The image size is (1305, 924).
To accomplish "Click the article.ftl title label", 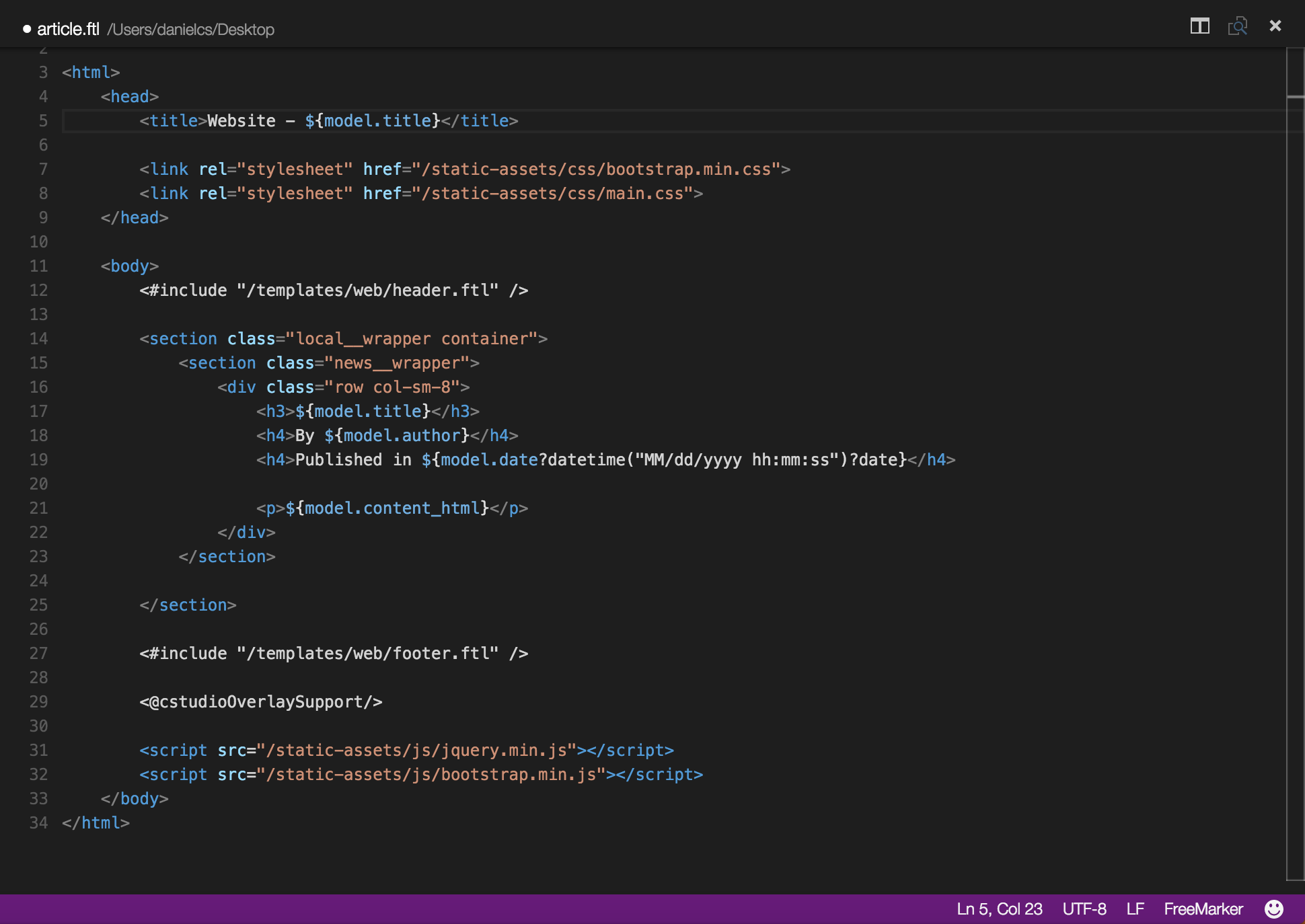I will coord(68,29).
